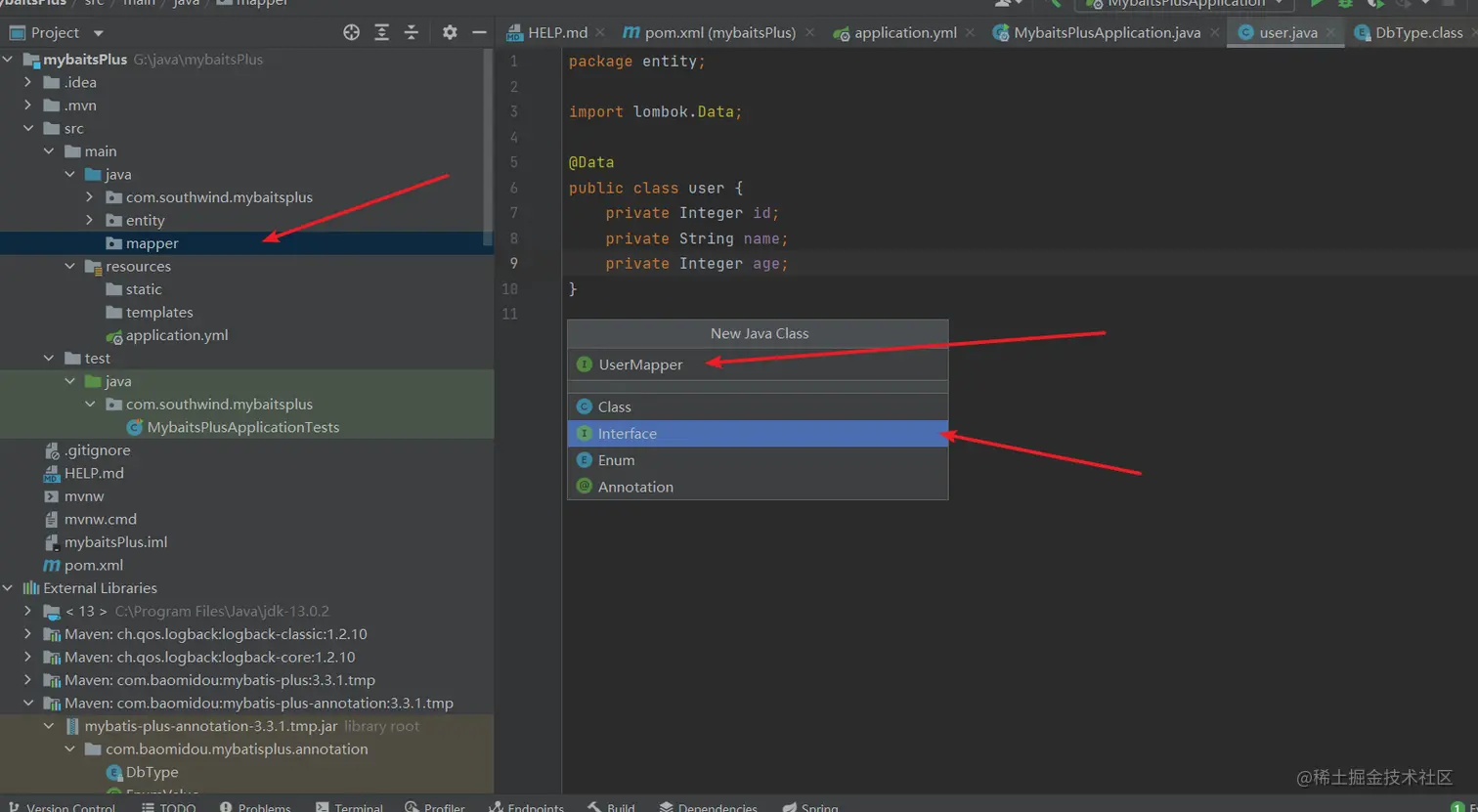This screenshot has width=1478, height=812.
Task: Choose Interface in New Java Class popup
Action: coord(758,434)
